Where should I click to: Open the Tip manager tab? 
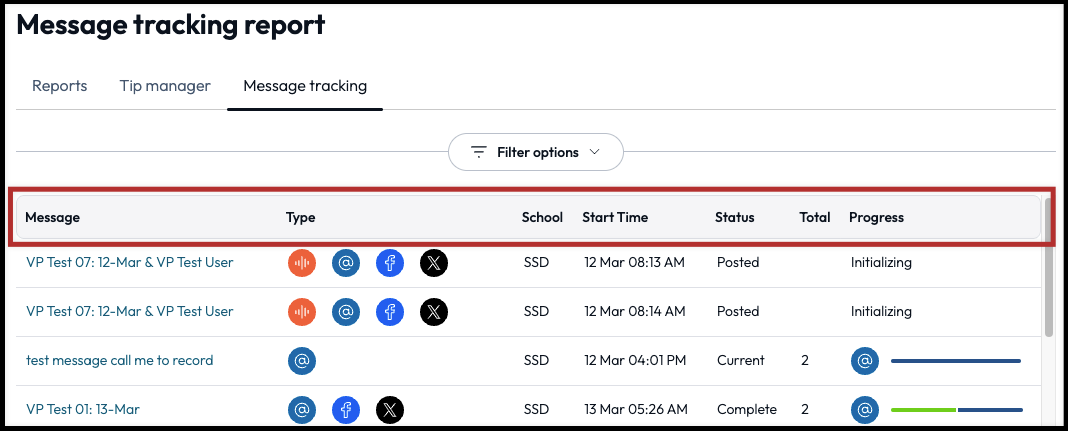pyautogui.click(x=165, y=86)
